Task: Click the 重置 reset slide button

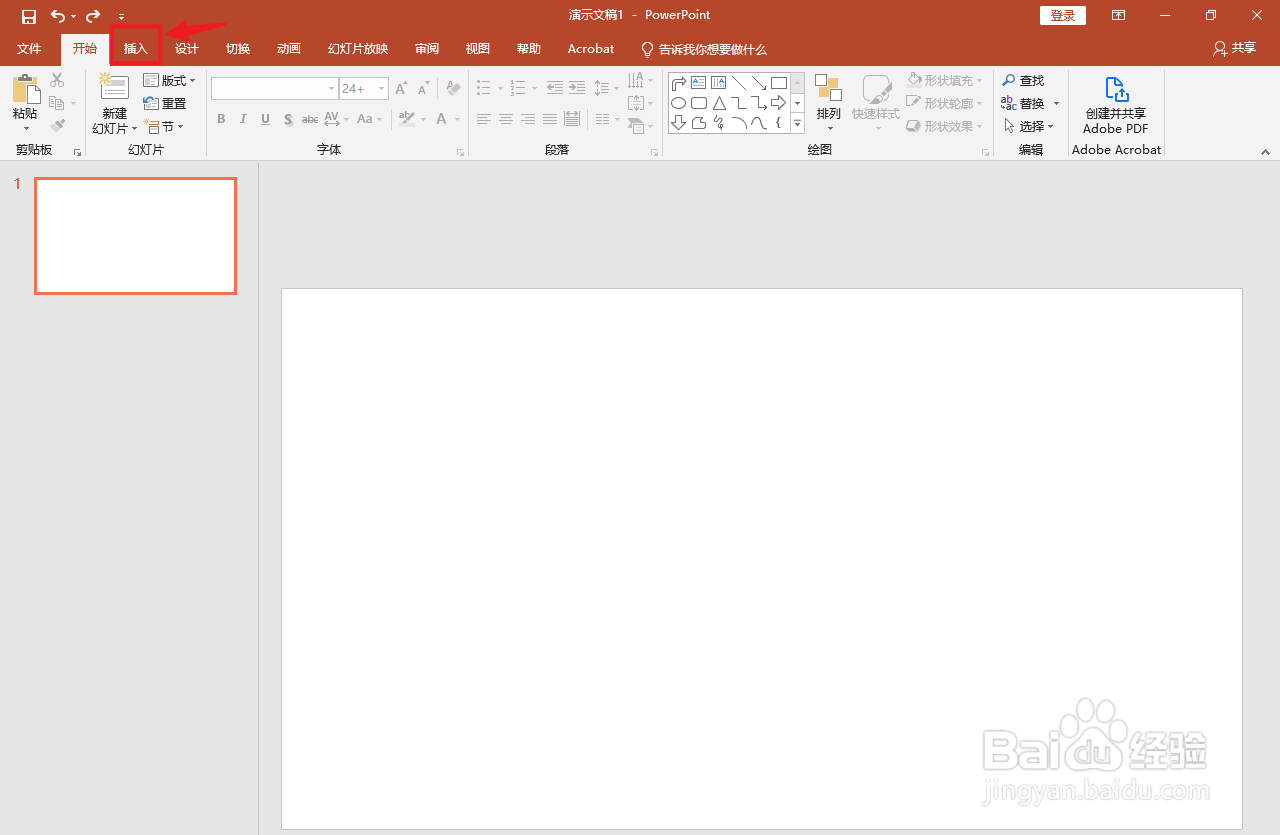Action: coord(165,103)
